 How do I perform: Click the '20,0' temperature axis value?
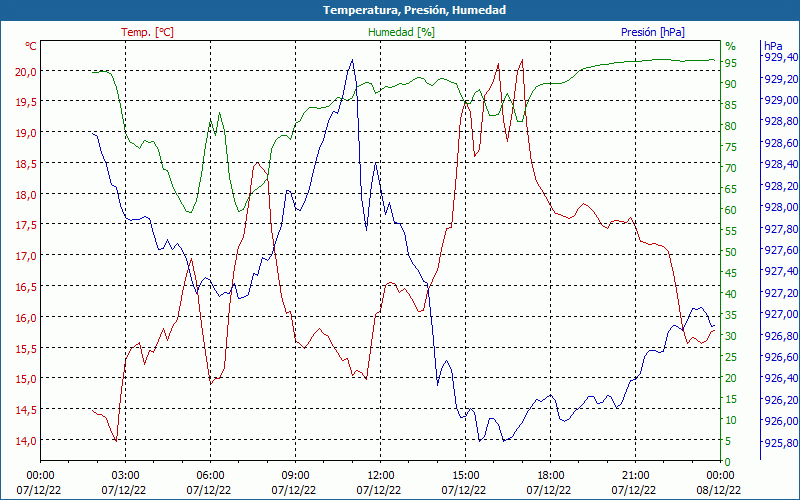pos(26,71)
